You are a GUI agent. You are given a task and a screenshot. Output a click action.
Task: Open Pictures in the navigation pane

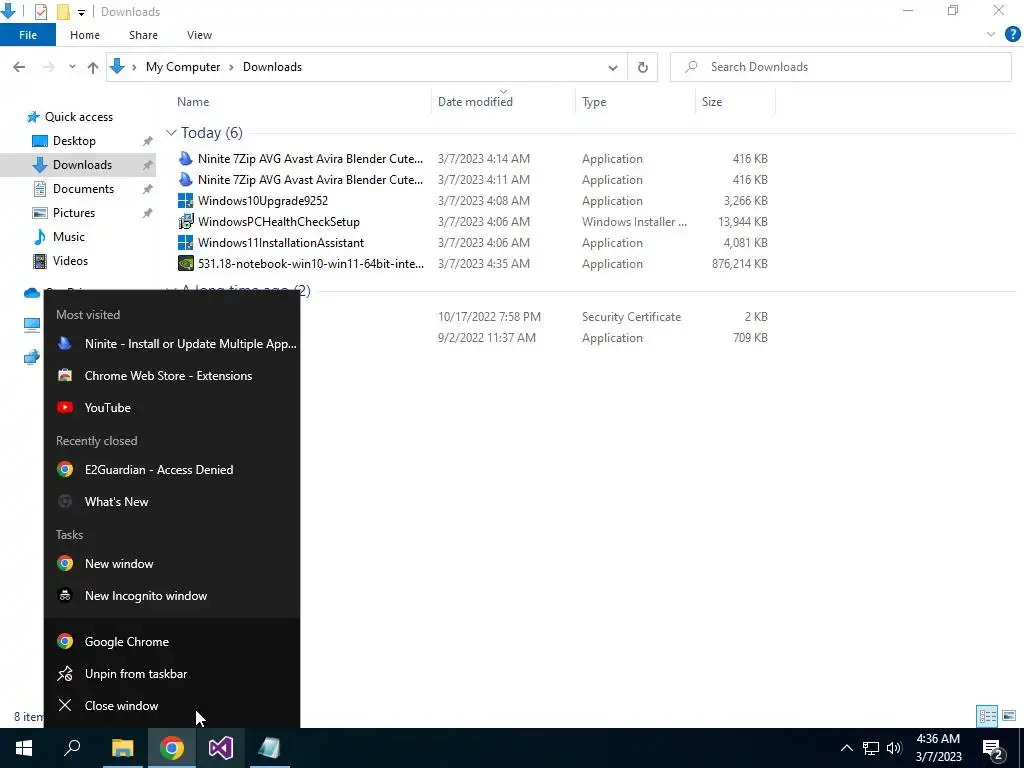[x=74, y=213]
